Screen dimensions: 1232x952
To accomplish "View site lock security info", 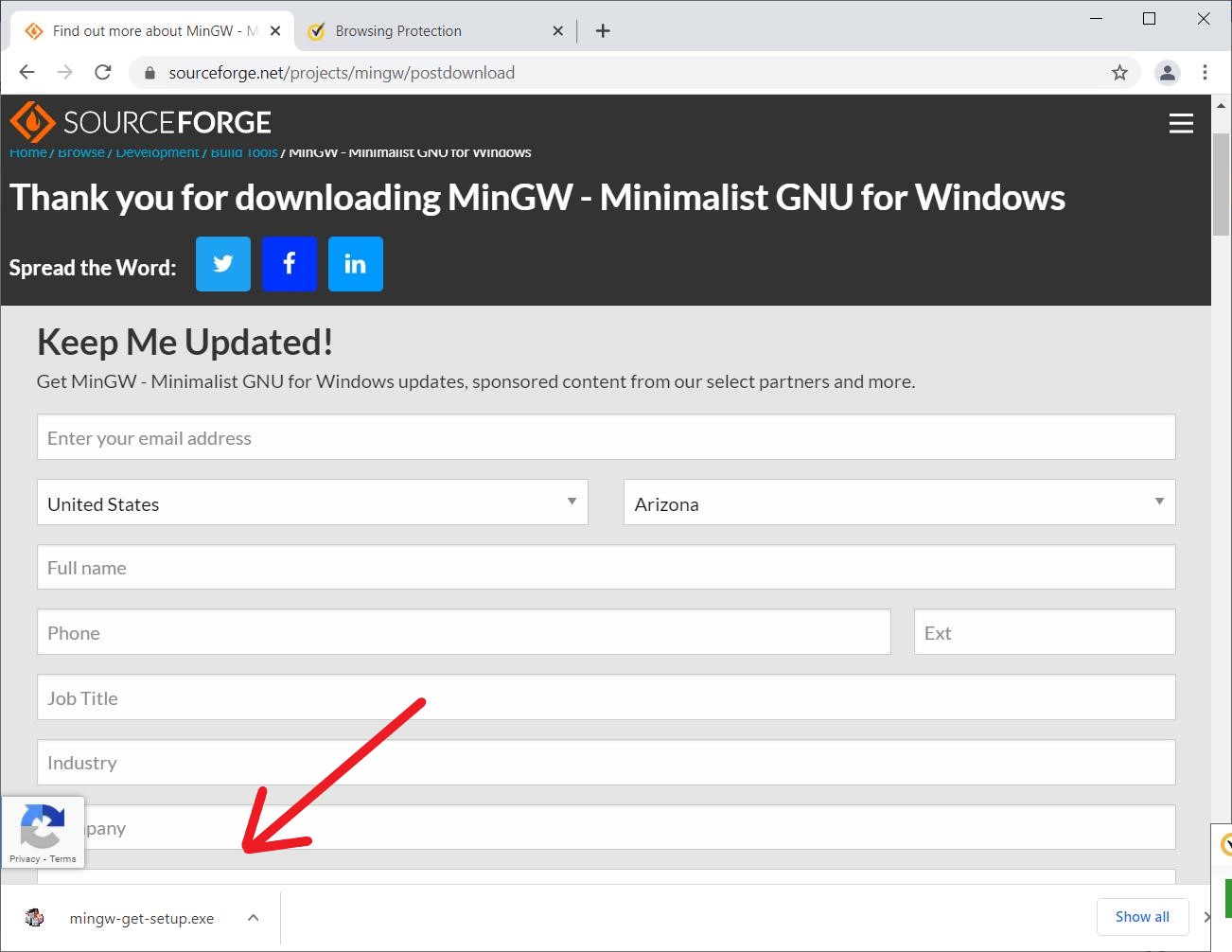I will coord(149,73).
